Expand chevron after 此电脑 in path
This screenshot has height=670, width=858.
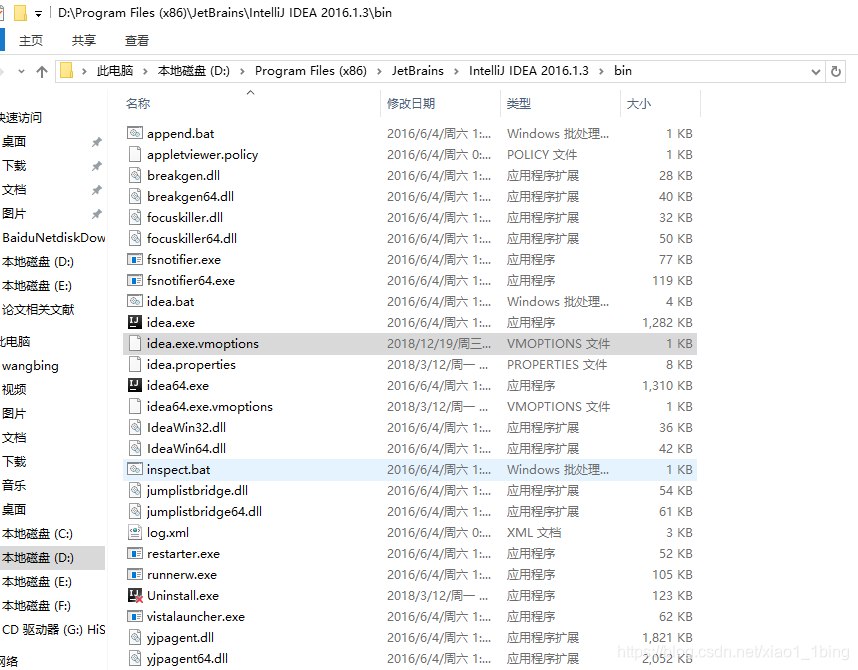pyautogui.click(x=145, y=71)
